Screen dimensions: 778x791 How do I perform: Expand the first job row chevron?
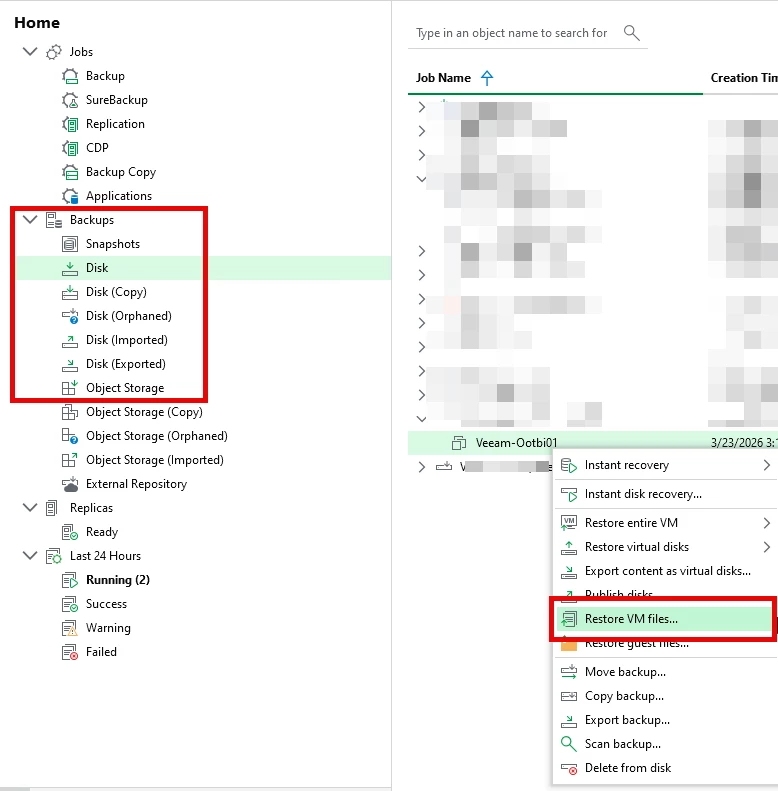(x=422, y=107)
